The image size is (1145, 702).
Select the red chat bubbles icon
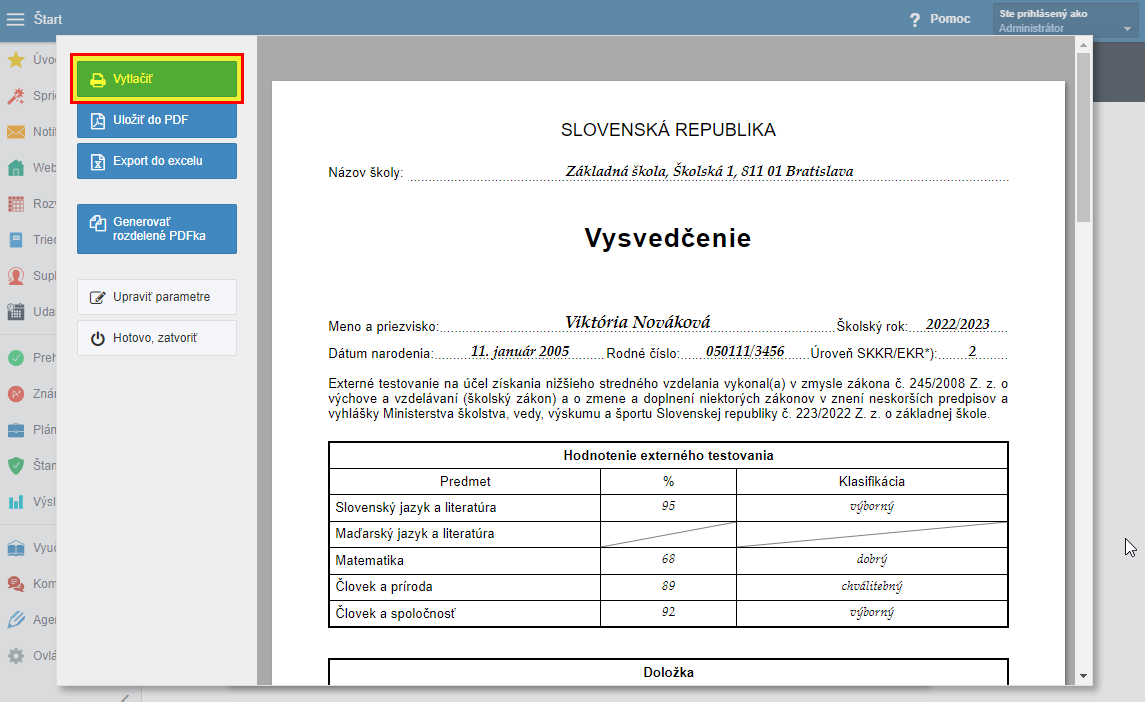click(15, 584)
